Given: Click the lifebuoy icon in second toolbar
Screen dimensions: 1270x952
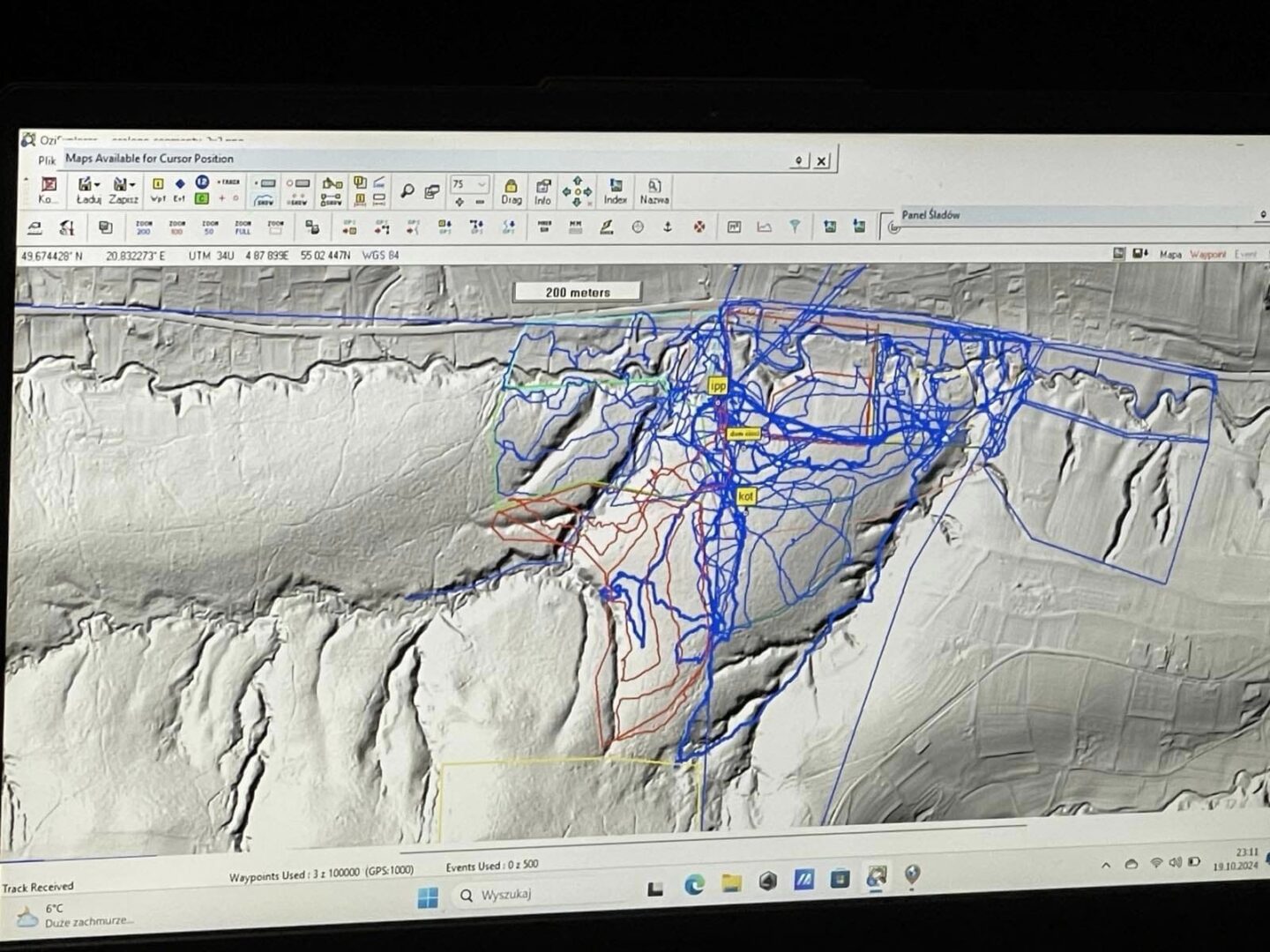Looking at the screenshot, I should (x=699, y=227).
